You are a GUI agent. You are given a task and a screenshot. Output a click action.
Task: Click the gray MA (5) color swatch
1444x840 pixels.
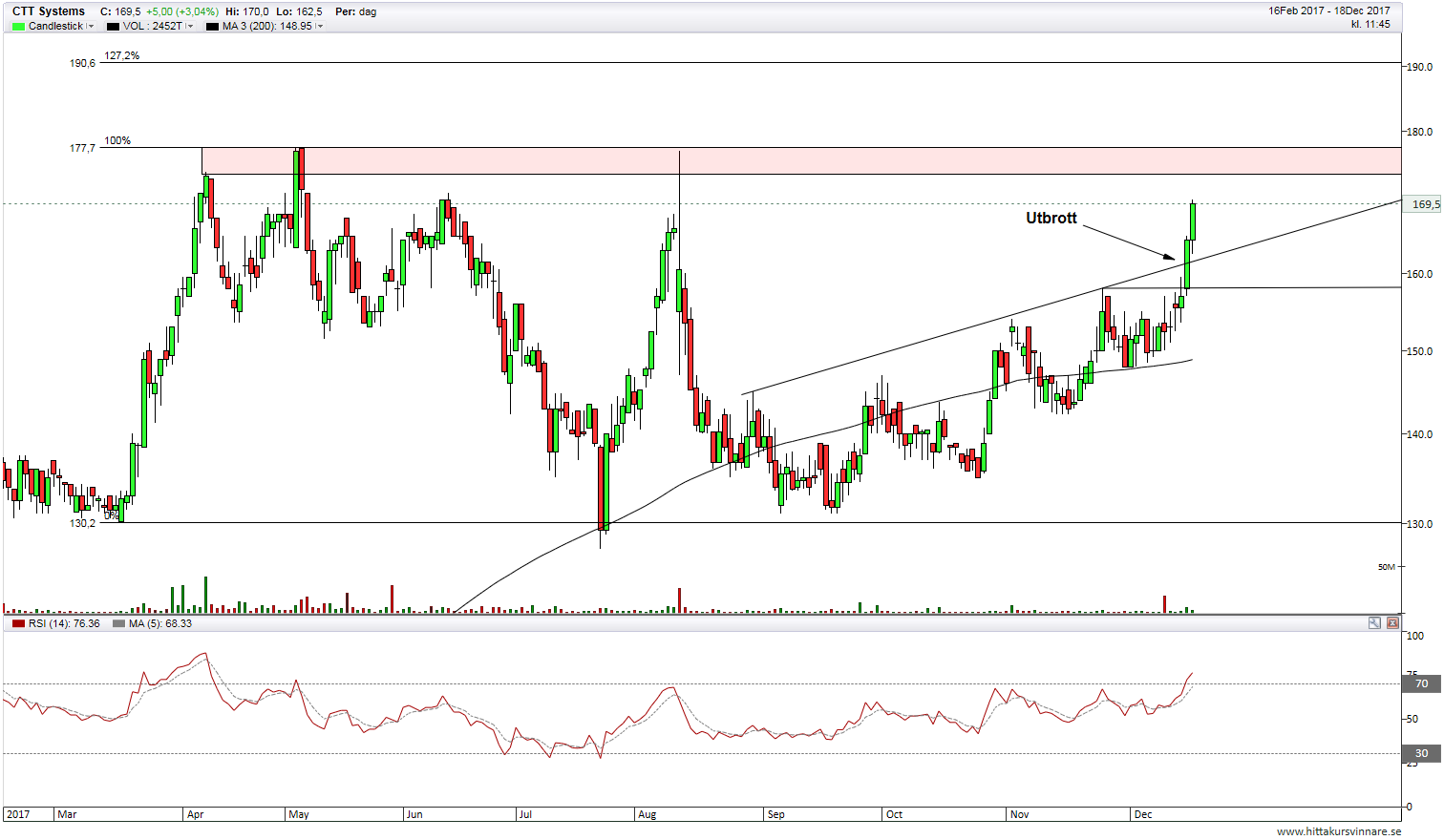(x=118, y=623)
